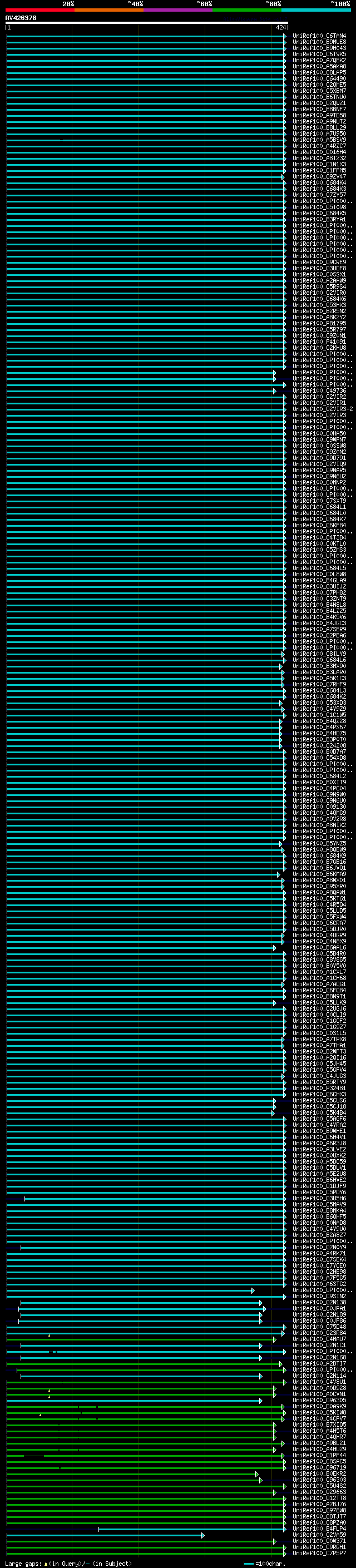Select the UniRef100_P41091 label
The image size is (356, 1568).
pos(319,342)
